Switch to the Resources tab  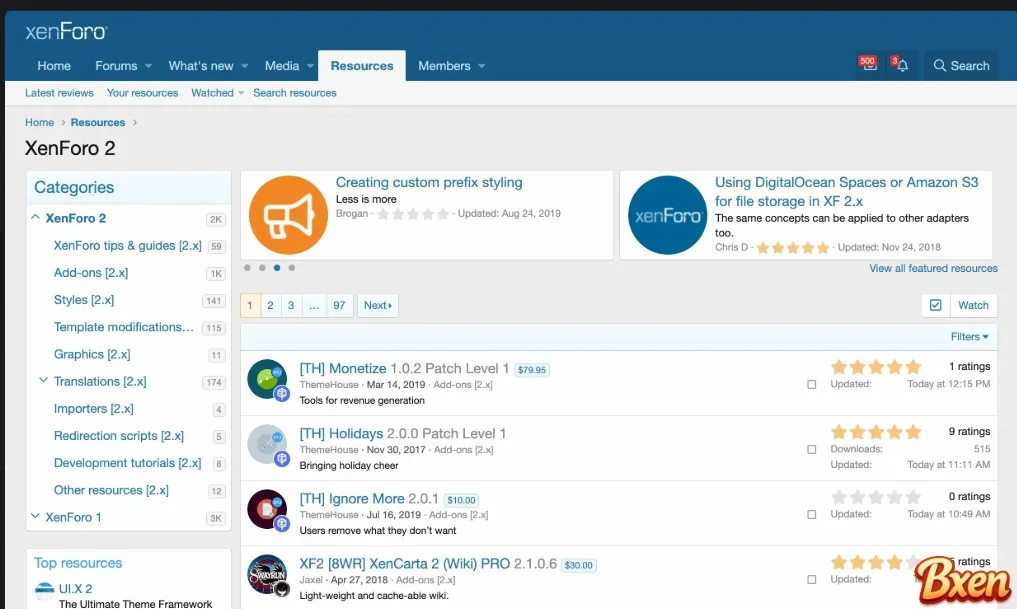pyautogui.click(x=361, y=65)
